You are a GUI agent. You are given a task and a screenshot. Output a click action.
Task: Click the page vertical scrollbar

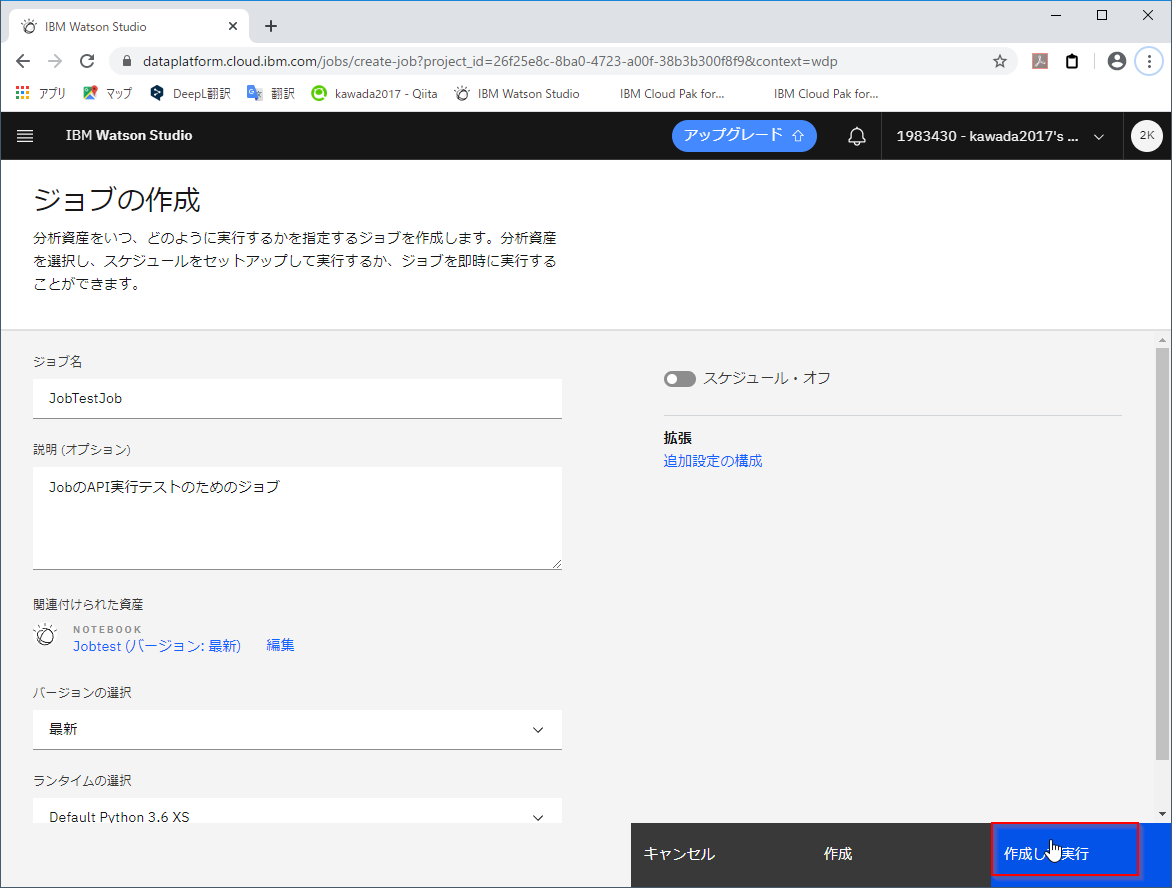click(1162, 553)
